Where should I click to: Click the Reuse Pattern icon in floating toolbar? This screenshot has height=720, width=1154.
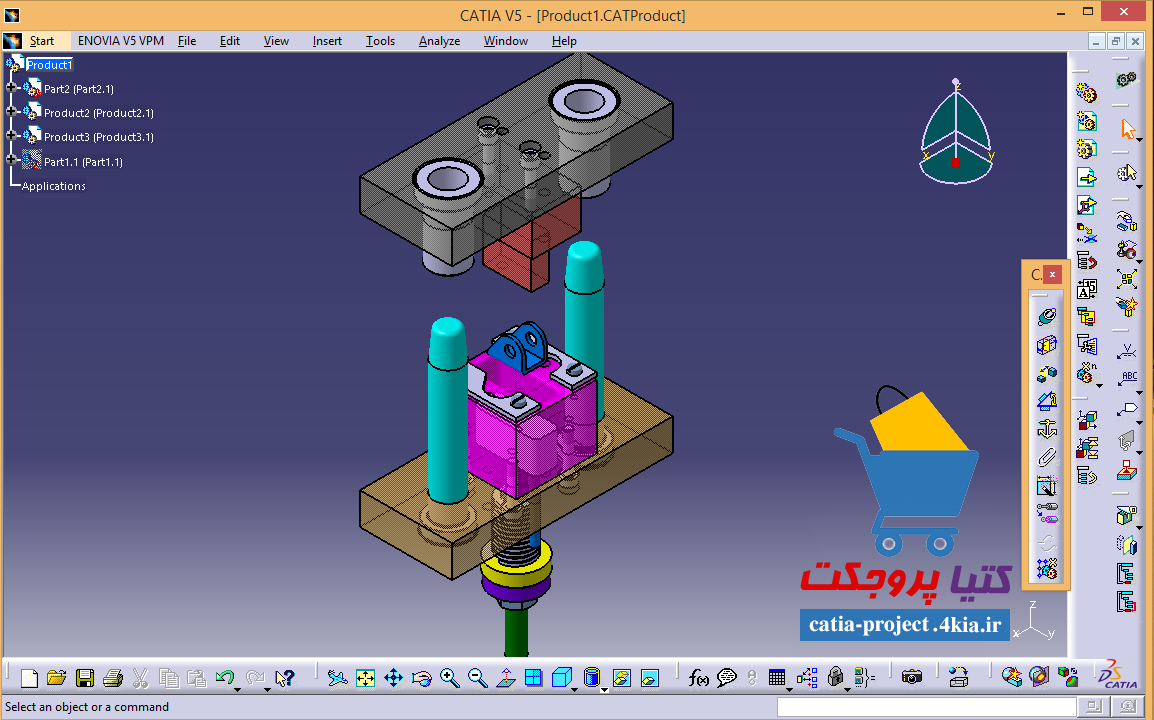(x=1047, y=568)
